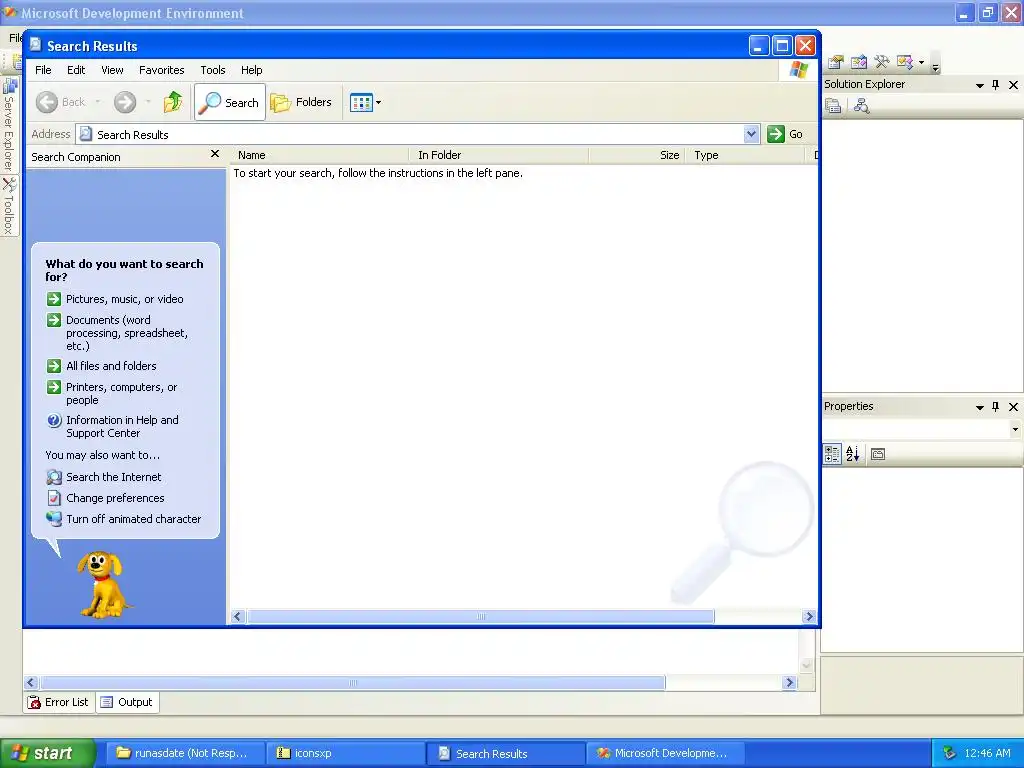Click the Back navigation arrow icon
The height and width of the screenshot is (768, 1024).
pos(46,102)
